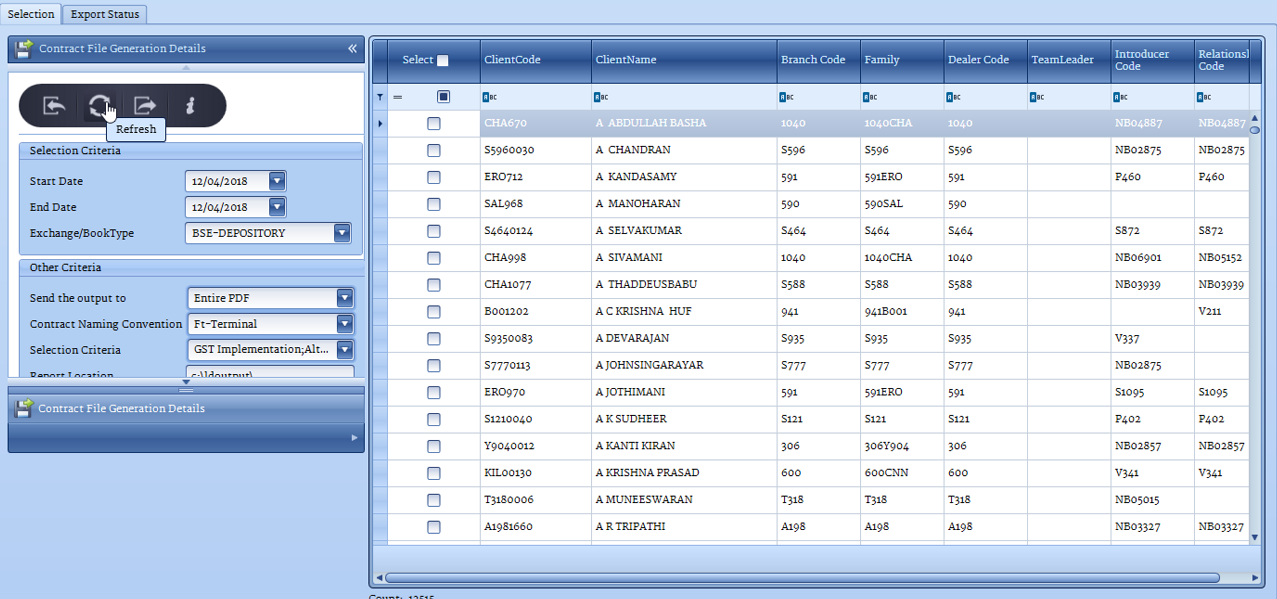Click the Report Location input field

(270, 373)
